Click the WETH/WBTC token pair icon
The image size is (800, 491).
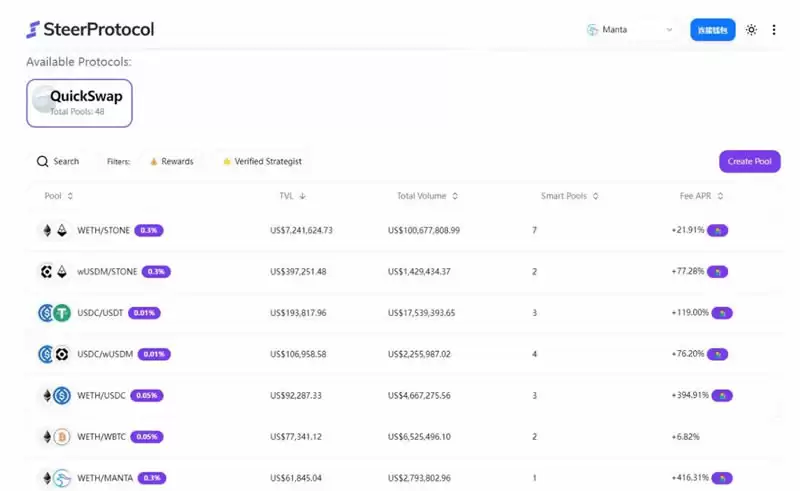click(53, 437)
